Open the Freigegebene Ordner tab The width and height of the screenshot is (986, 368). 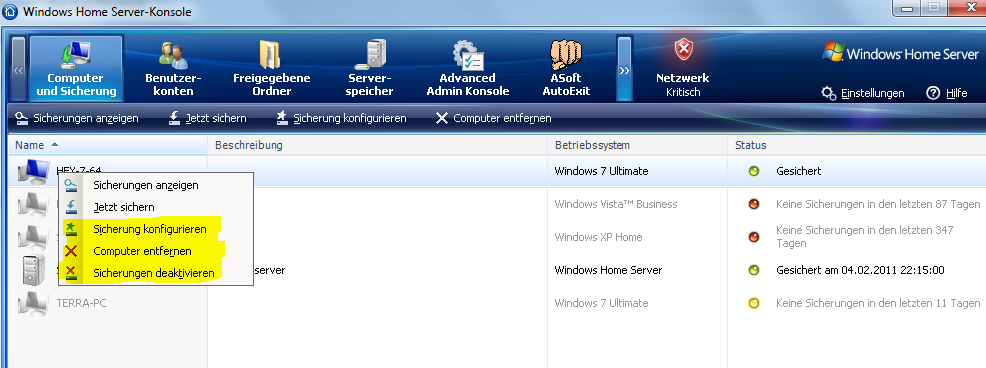[x=272, y=68]
